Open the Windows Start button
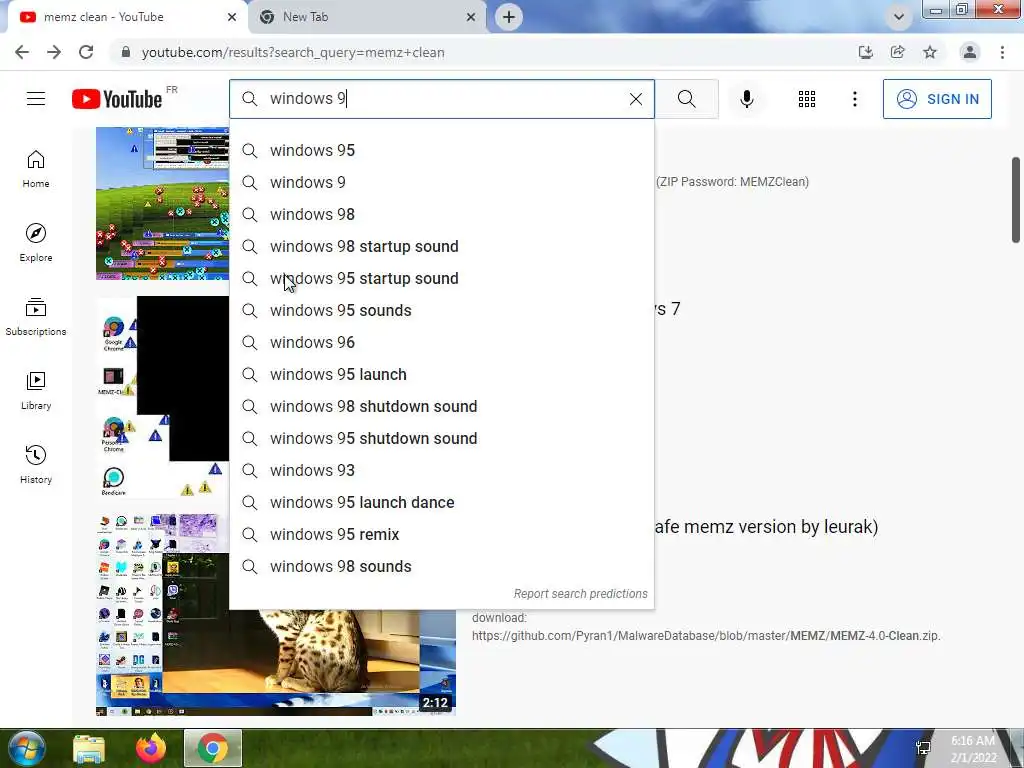The image size is (1024, 768). [x=27, y=748]
